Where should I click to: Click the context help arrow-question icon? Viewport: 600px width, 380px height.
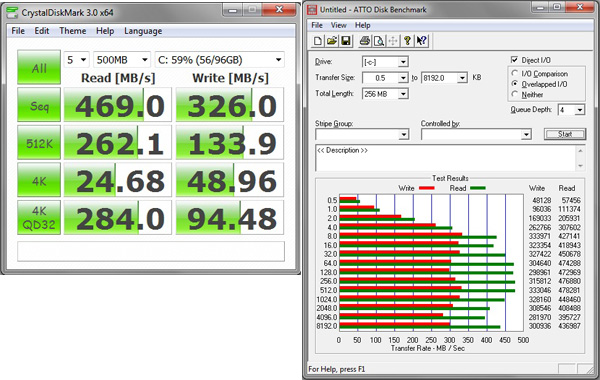(421, 41)
